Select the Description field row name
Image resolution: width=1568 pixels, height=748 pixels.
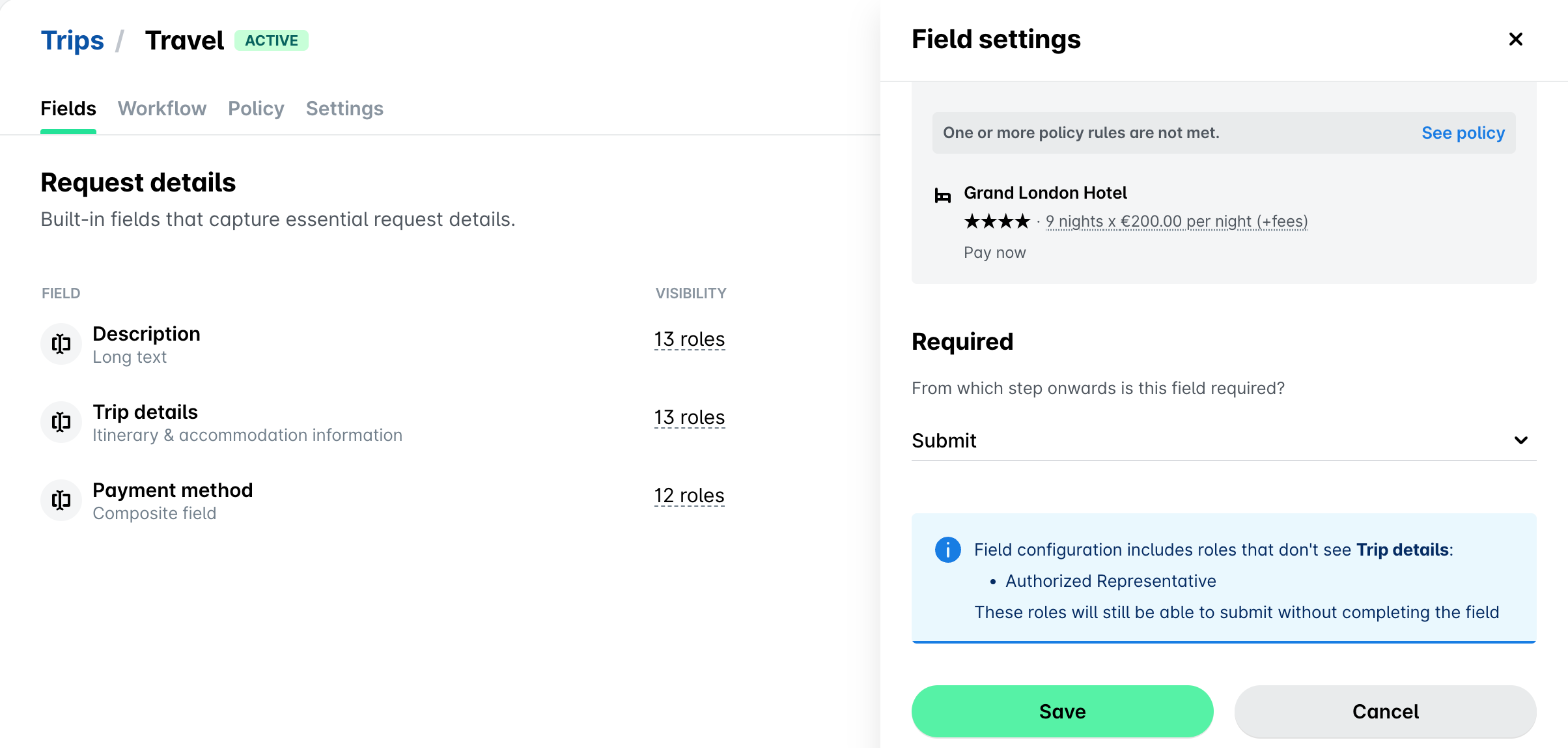click(146, 334)
